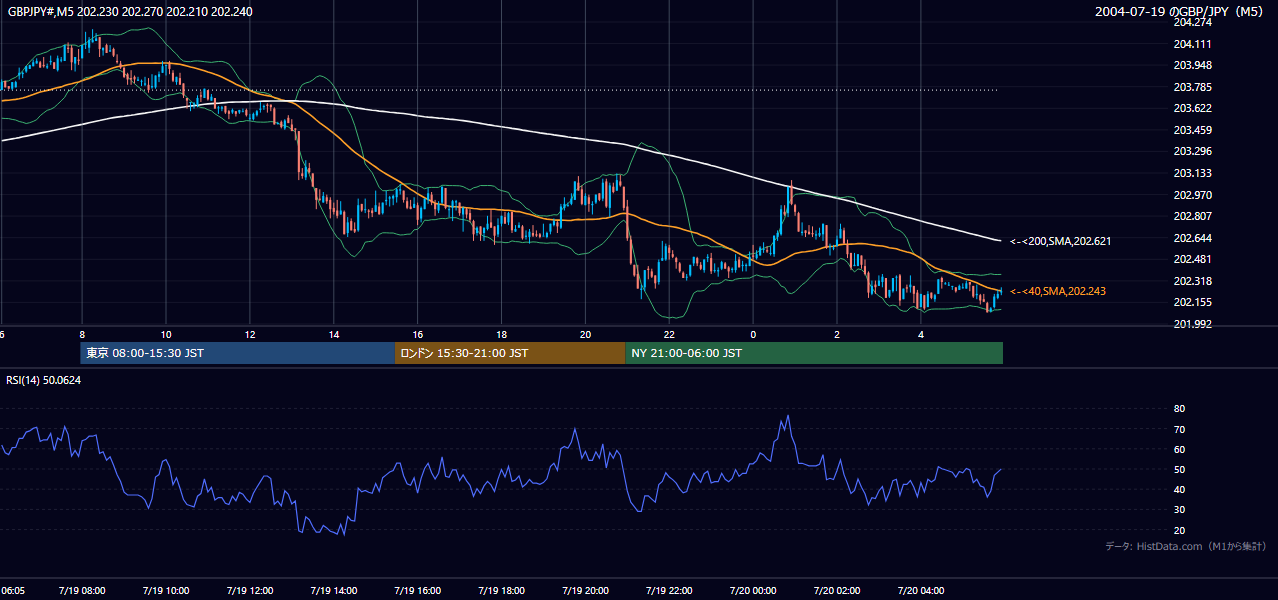
Task: Click the price axis value 203.948
Action: point(1192,66)
